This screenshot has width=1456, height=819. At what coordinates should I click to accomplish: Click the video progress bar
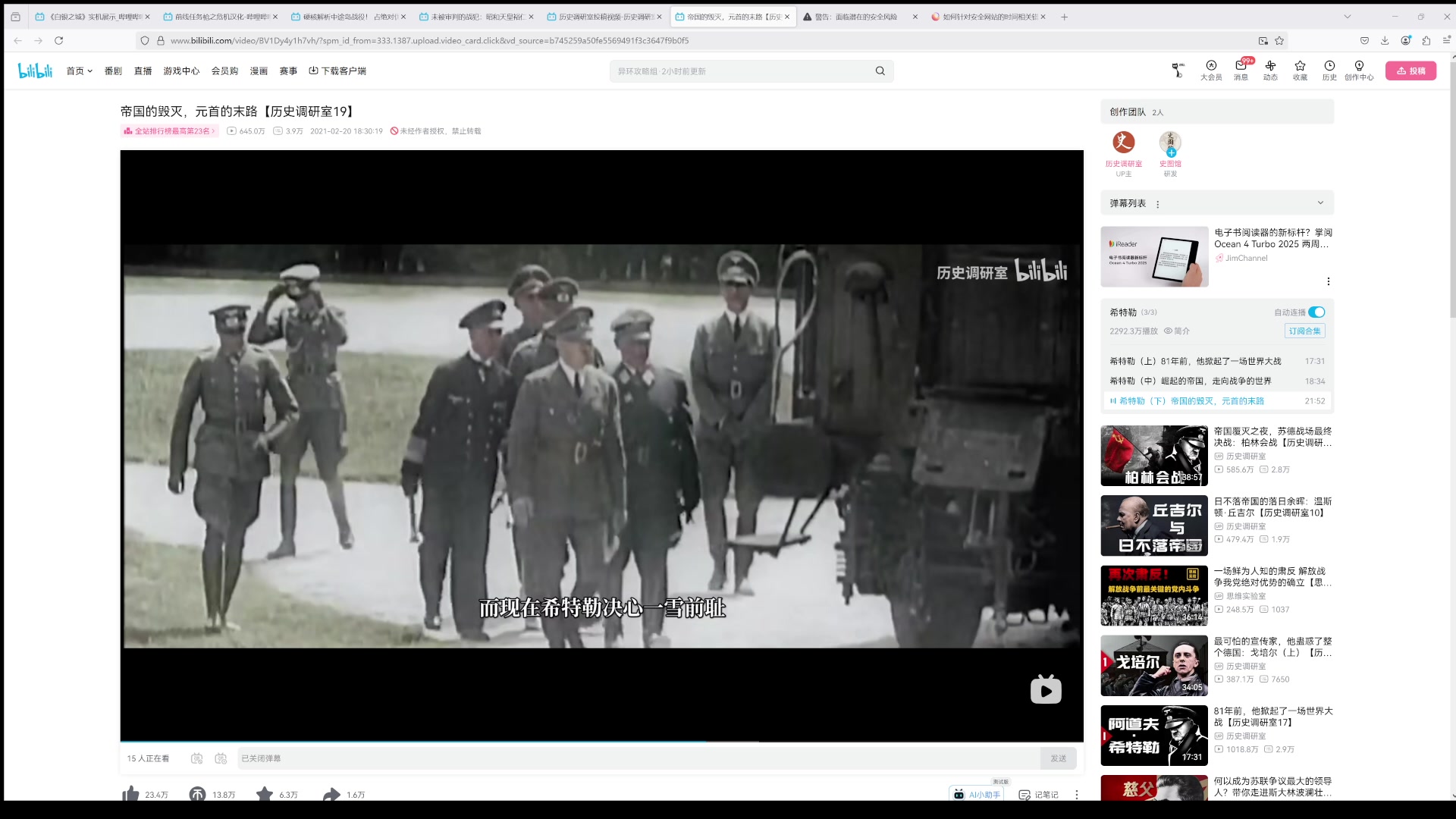pos(601,741)
